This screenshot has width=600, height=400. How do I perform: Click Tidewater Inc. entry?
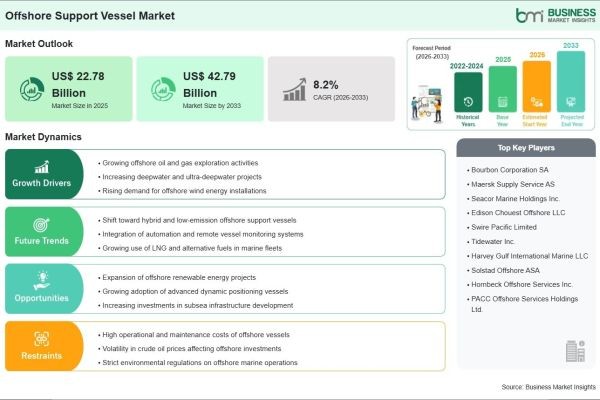point(491,242)
